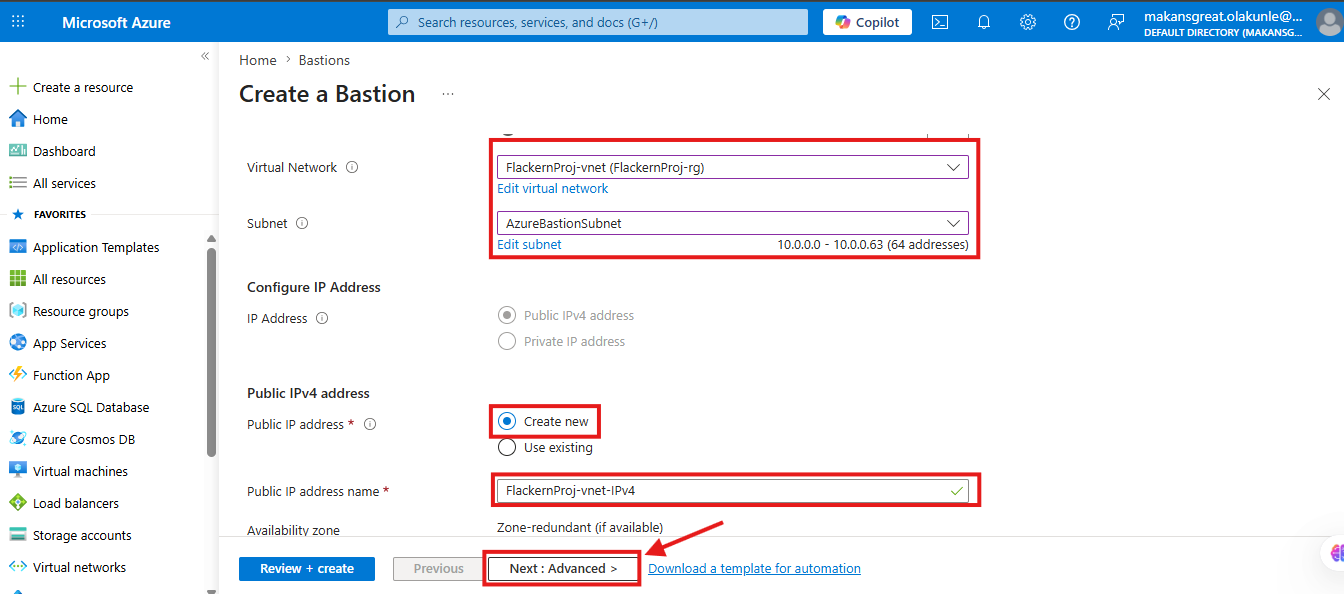Select the Use existing radio button
This screenshot has height=594, width=1344.
507,447
